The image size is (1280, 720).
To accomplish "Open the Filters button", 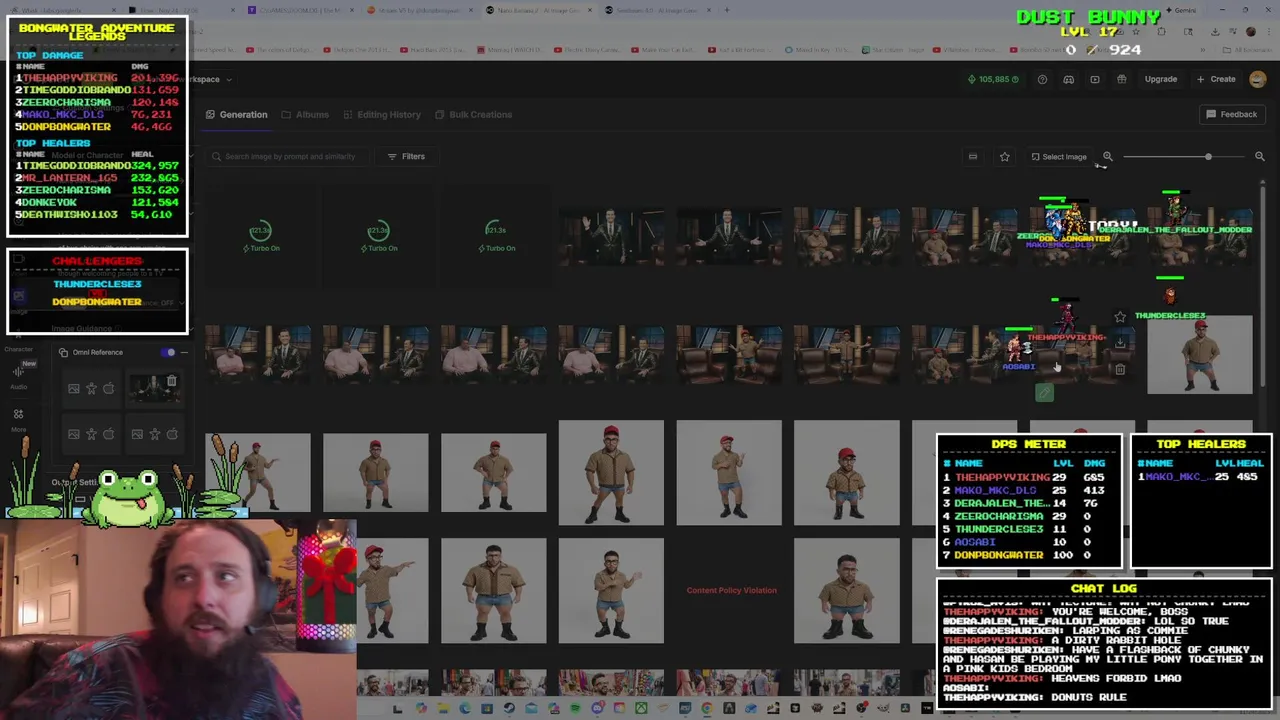I will click(406, 156).
